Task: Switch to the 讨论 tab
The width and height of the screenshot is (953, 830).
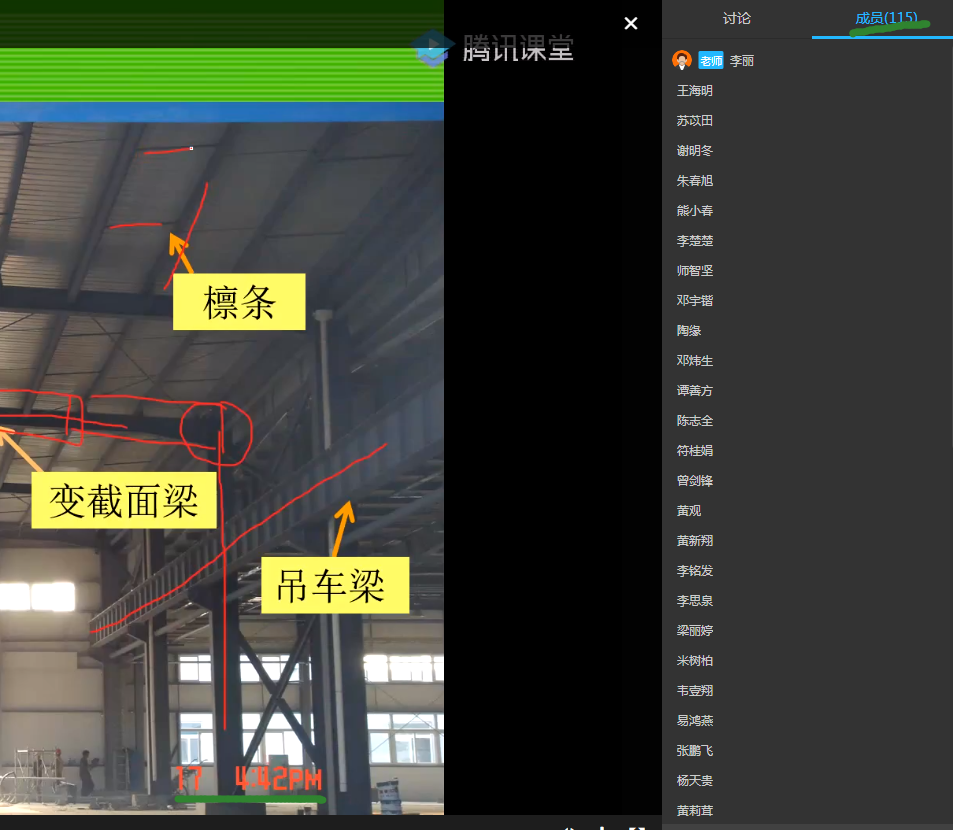Action: tap(737, 19)
